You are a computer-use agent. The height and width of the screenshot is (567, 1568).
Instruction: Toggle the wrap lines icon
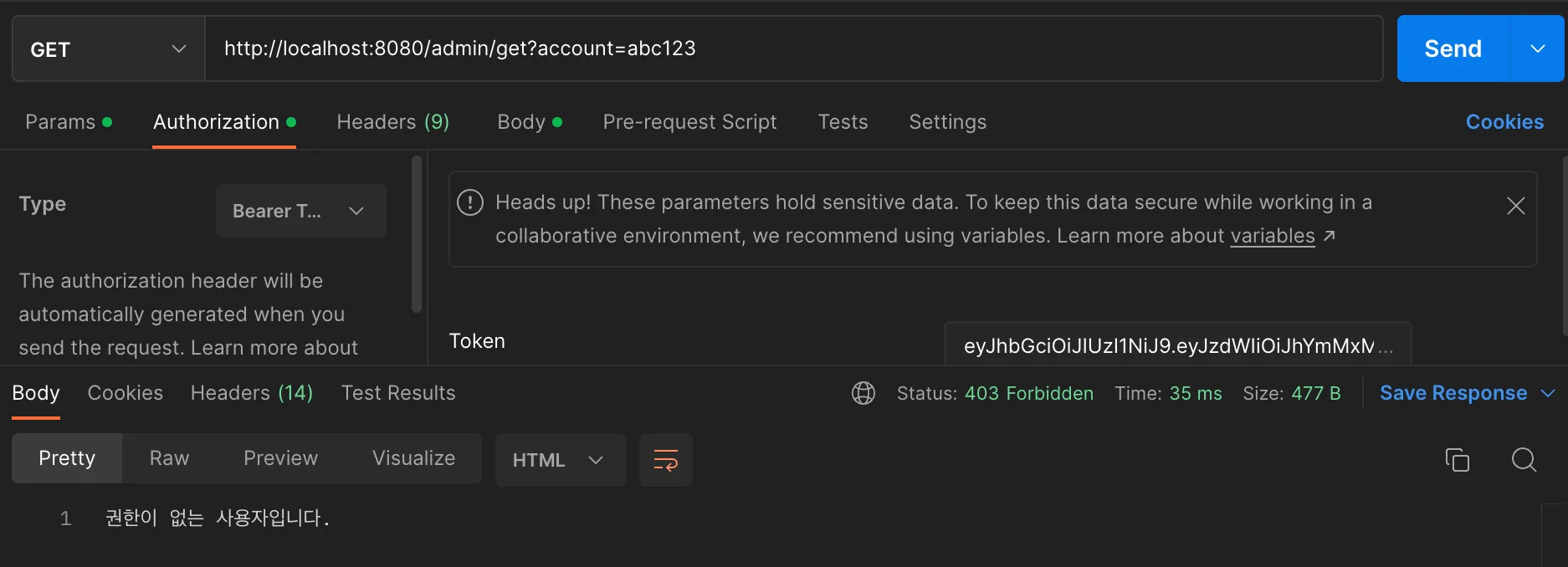click(x=666, y=460)
